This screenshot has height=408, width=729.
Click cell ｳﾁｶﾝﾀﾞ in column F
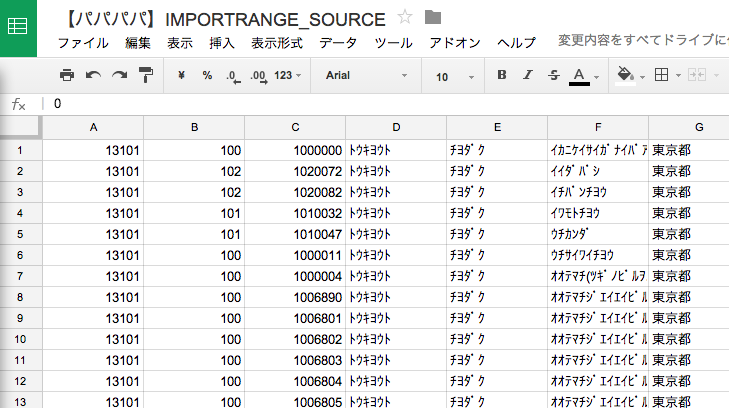click(x=598, y=234)
